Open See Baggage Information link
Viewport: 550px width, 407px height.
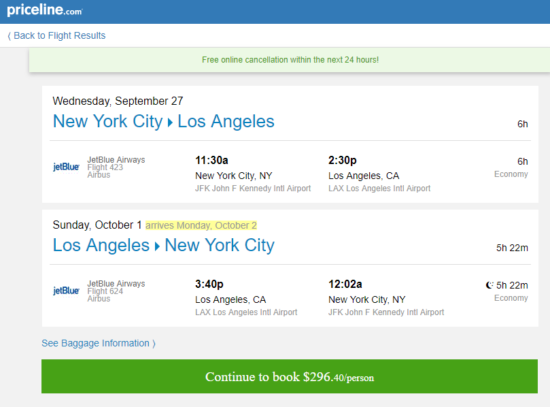click(x=99, y=343)
